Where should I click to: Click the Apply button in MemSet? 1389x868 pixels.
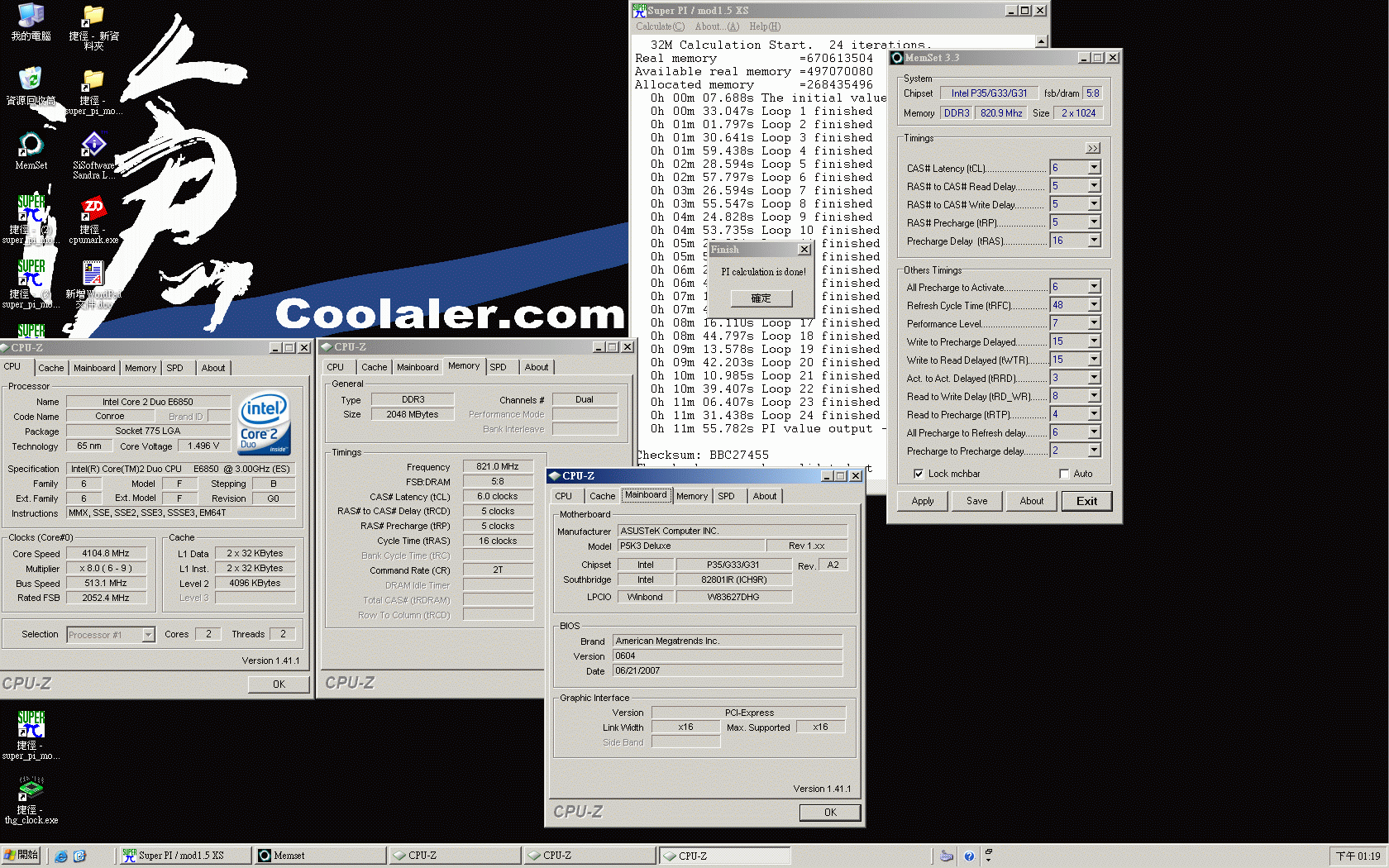click(923, 501)
